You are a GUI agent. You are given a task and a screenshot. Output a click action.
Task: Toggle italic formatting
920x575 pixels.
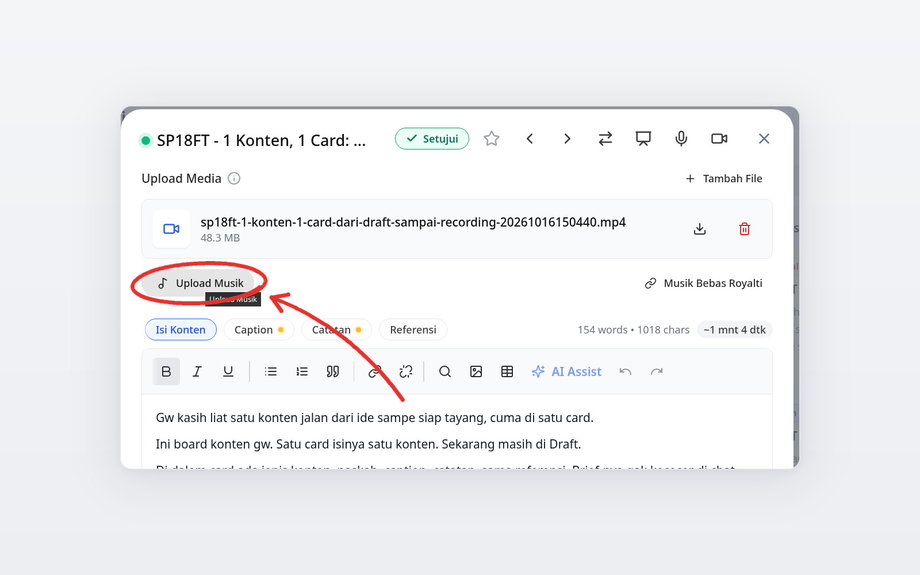[197, 371]
